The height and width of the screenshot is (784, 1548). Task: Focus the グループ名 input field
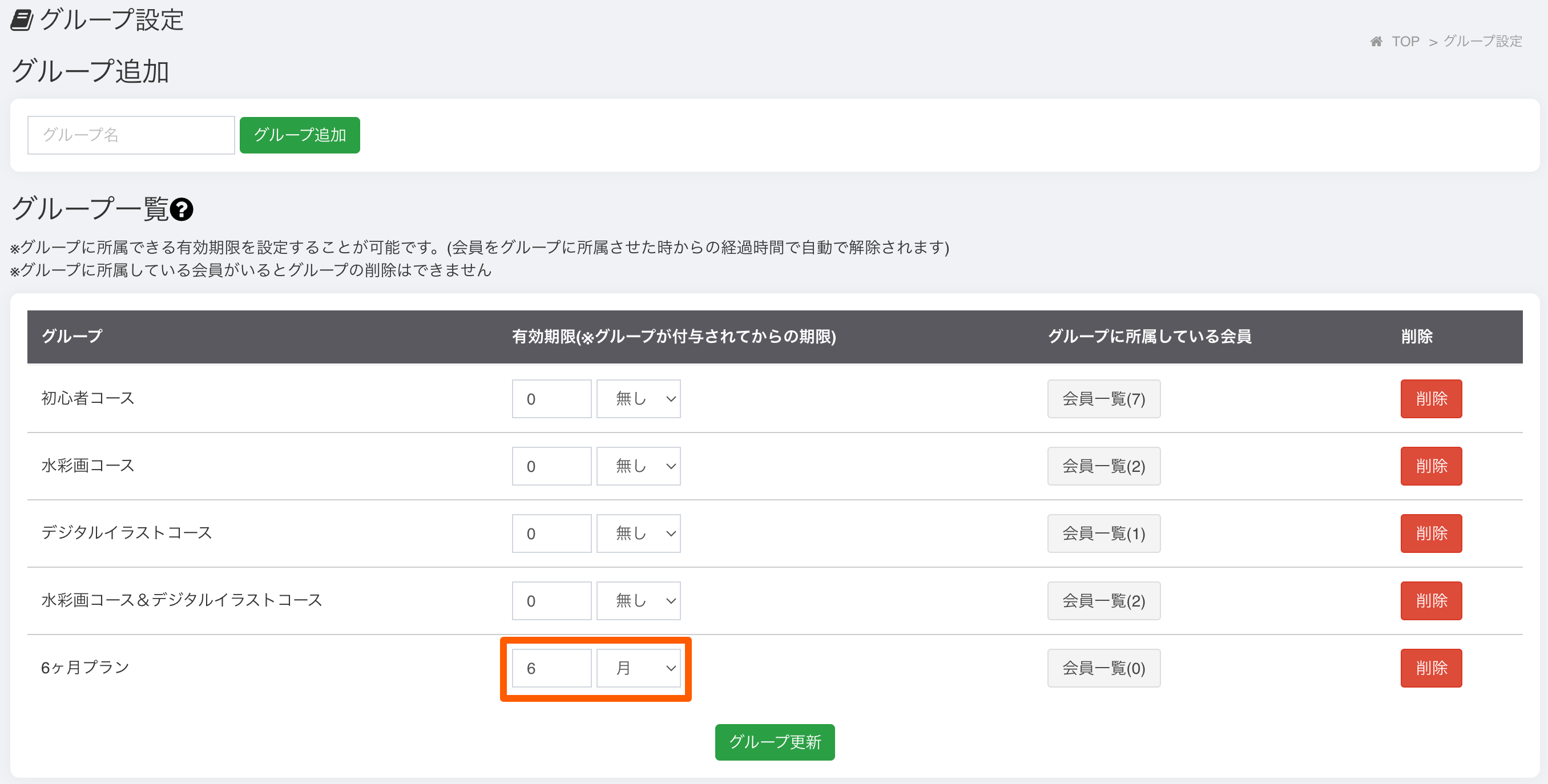[131, 135]
